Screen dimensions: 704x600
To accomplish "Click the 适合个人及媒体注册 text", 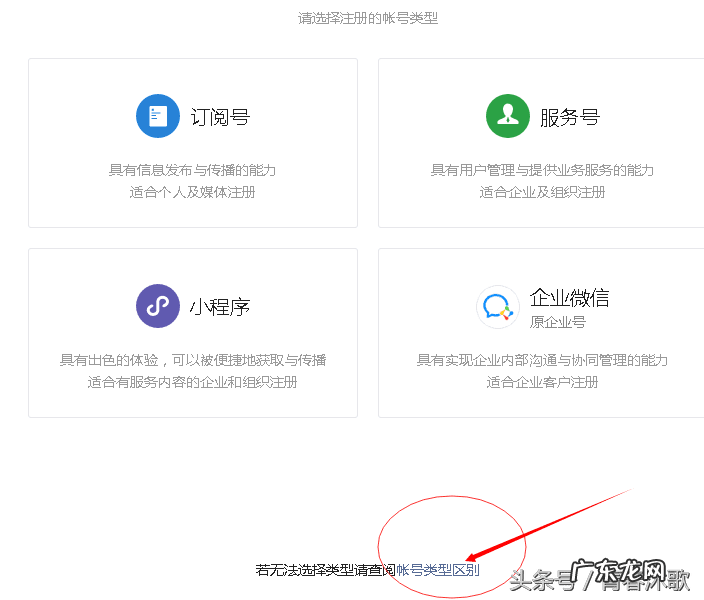I will [192, 192].
